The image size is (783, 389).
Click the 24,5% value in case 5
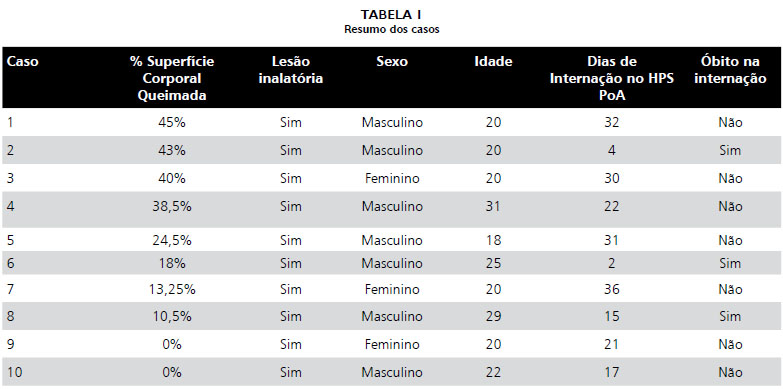[172, 240]
